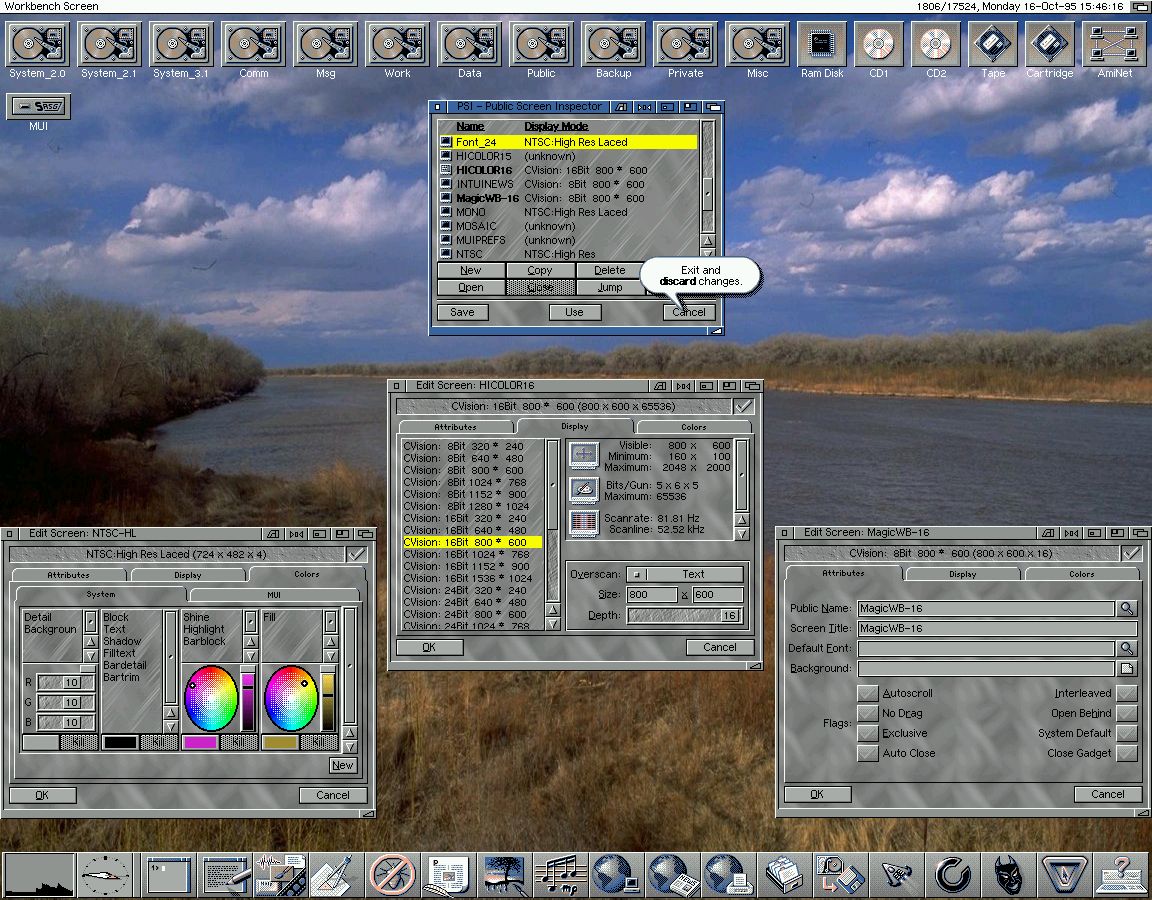The width and height of the screenshot is (1152, 900).
Task: Open the Overscan cycle selector showing Text
Action: tap(685, 574)
